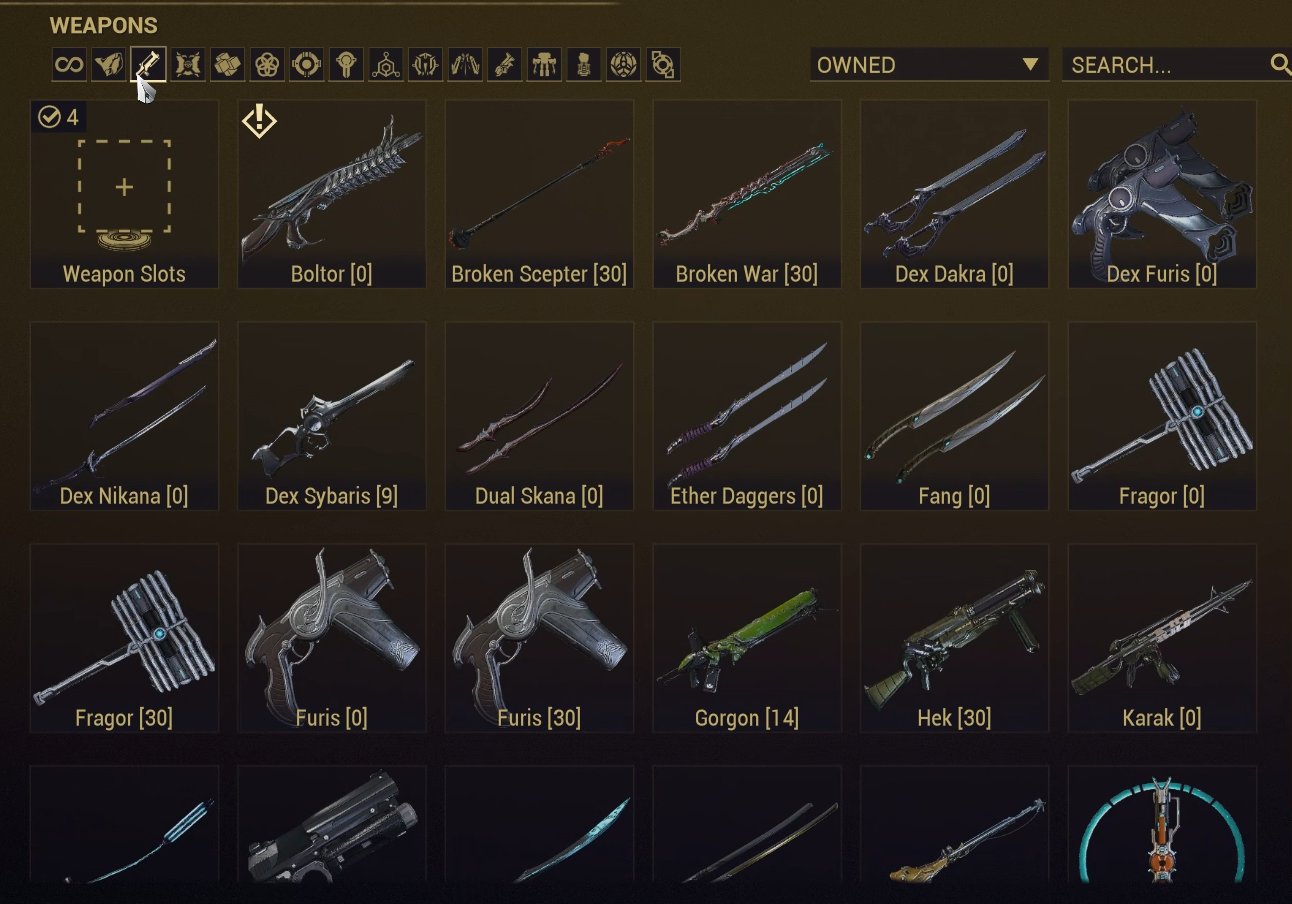
Task: Expand the OWNED filter dropdown
Action: pos(929,65)
